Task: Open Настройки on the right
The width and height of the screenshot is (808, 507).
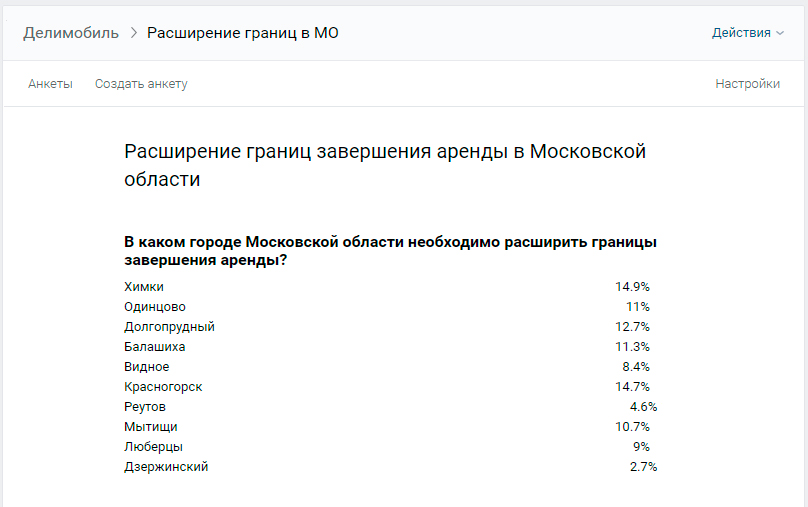Action: [747, 84]
